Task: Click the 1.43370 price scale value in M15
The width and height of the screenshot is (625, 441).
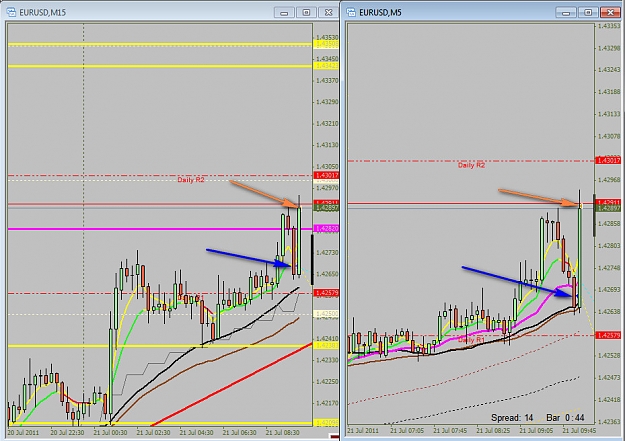Action: tap(327, 81)
